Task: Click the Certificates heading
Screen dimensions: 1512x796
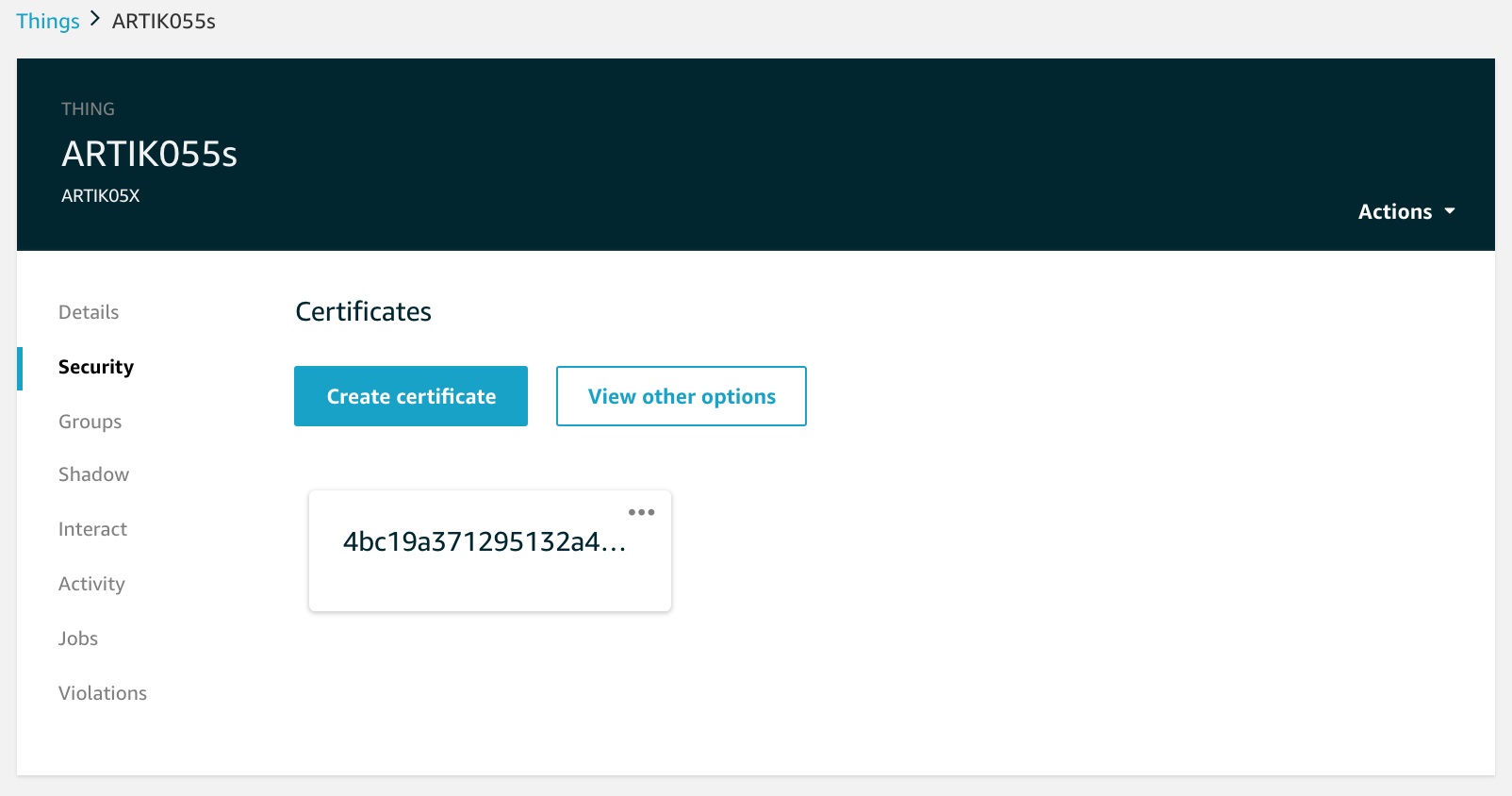Action: coord(364,311)
